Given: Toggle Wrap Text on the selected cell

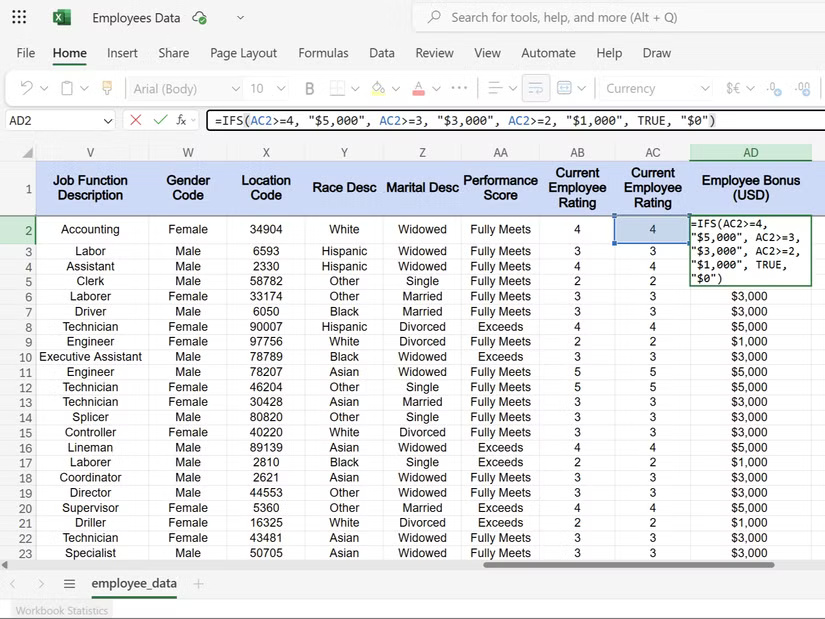Looking at the screenshot, I should click(x=535, y=88).
